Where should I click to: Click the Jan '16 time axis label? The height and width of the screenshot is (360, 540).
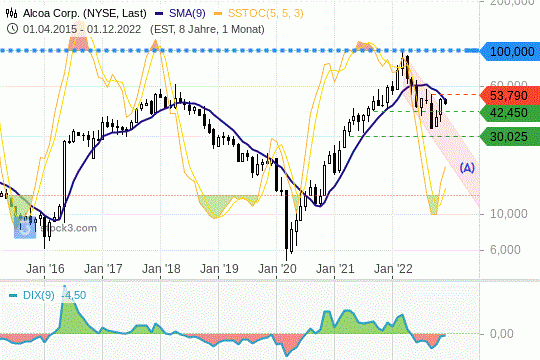point(45,269)
